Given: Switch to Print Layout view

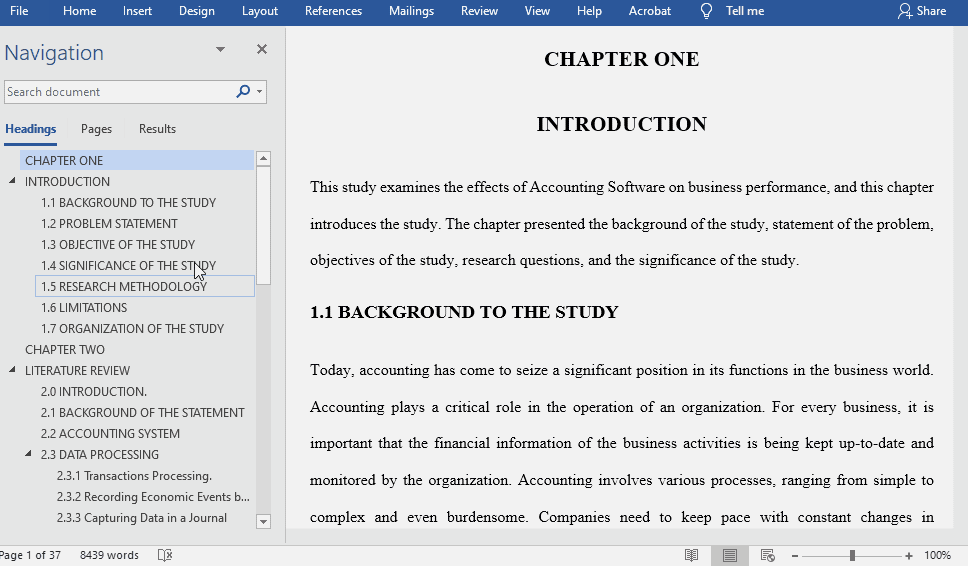Looking at the screenshot, I should pyautogui.click(x=730, y=556).
